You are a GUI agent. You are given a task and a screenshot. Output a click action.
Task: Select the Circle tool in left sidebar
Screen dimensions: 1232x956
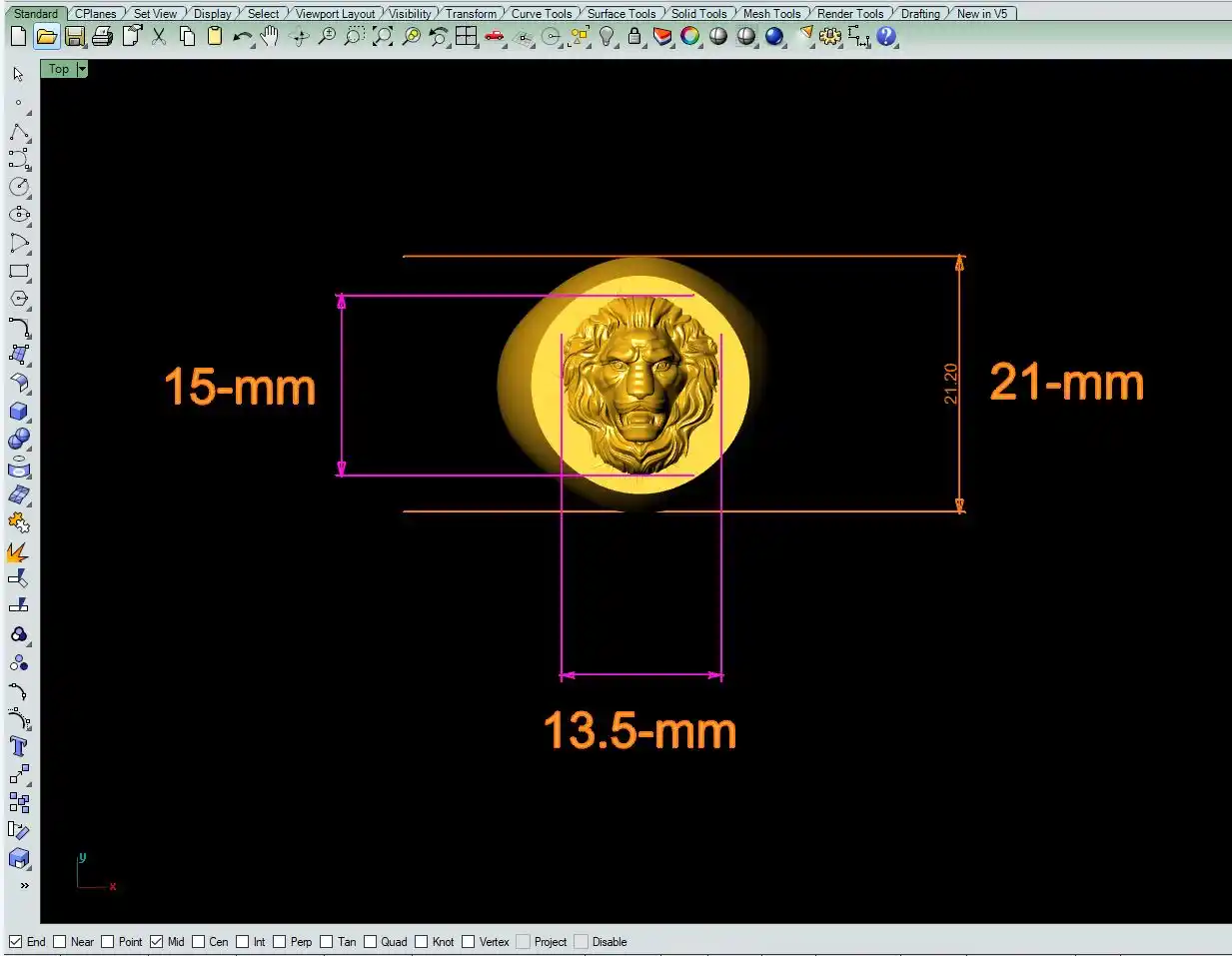[x=19, y=187]
